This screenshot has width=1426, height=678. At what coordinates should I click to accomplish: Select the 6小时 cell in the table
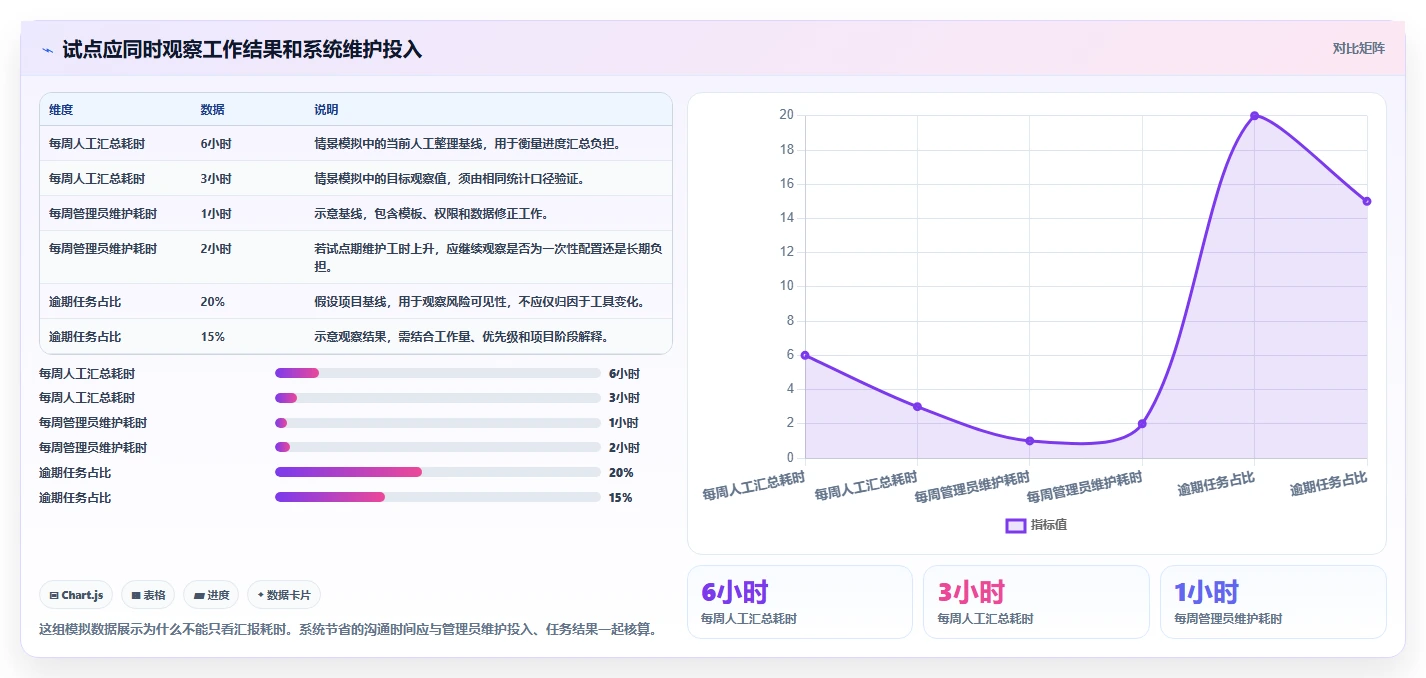tap(216, 144)
